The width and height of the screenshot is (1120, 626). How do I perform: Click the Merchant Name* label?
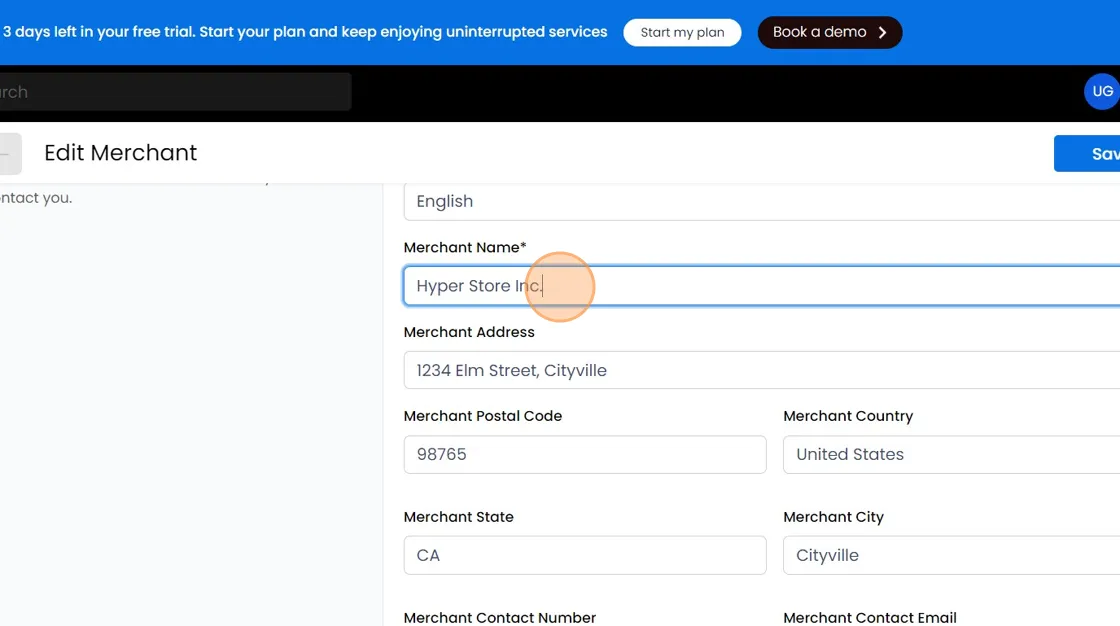tap(465, 247)
